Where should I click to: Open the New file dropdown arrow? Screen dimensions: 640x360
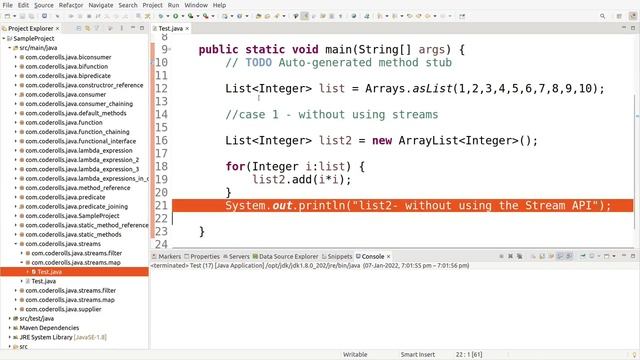click(x=15, y=16)
